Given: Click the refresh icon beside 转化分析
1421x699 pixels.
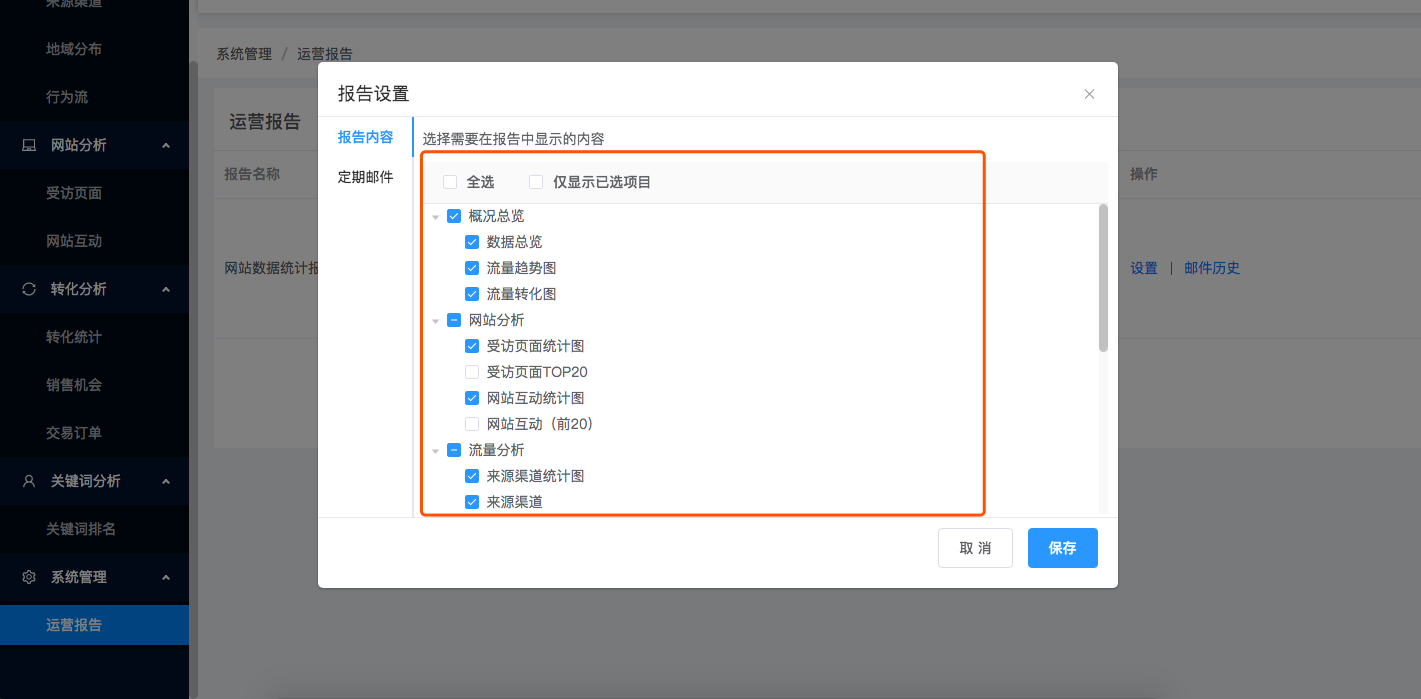Looking at the screenshot, I should (29, 289).
